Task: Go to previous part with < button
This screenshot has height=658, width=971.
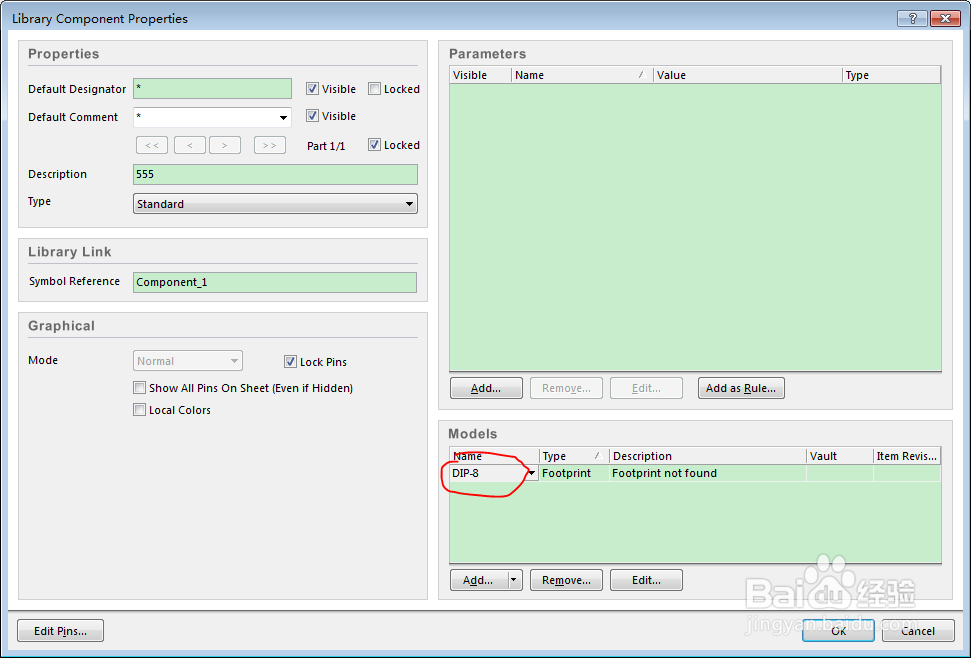Action: (190, 145)
